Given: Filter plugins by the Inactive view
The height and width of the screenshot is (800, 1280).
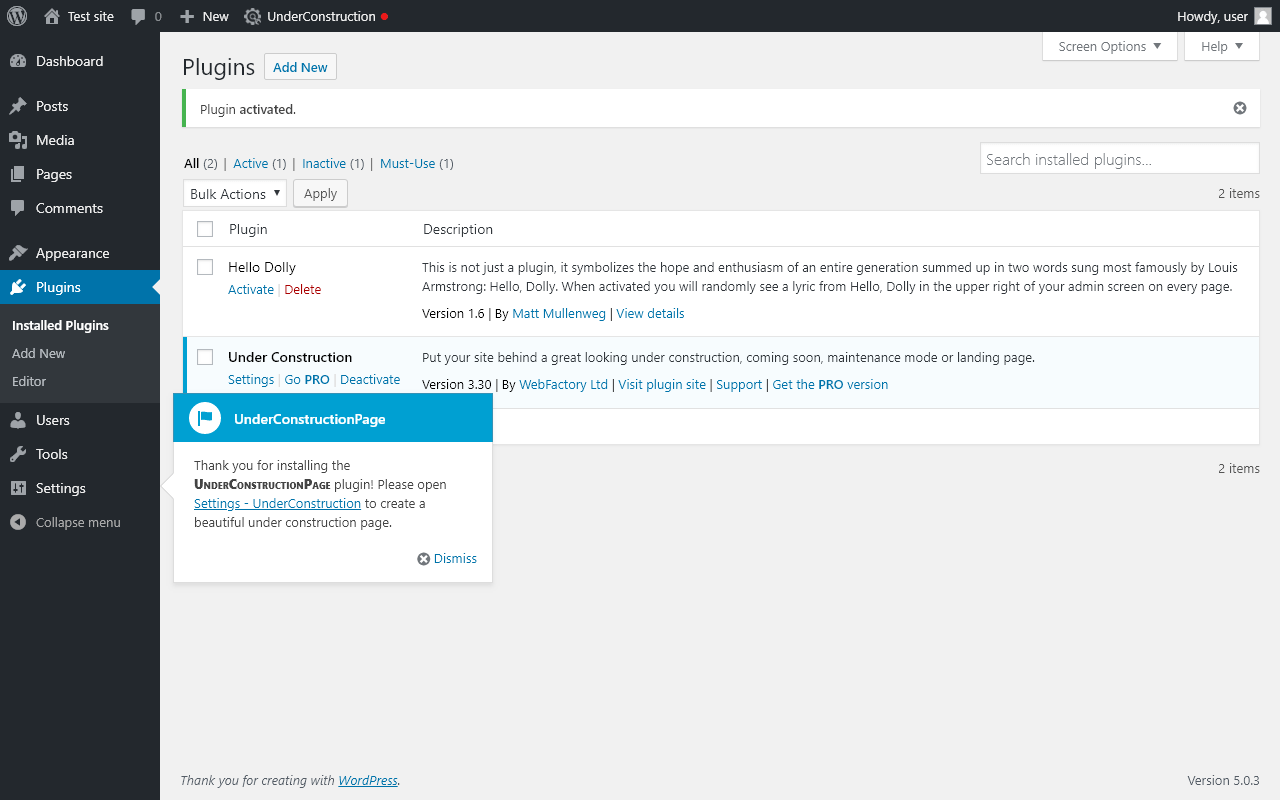Looking at the screenshot, I should [324, 163].
